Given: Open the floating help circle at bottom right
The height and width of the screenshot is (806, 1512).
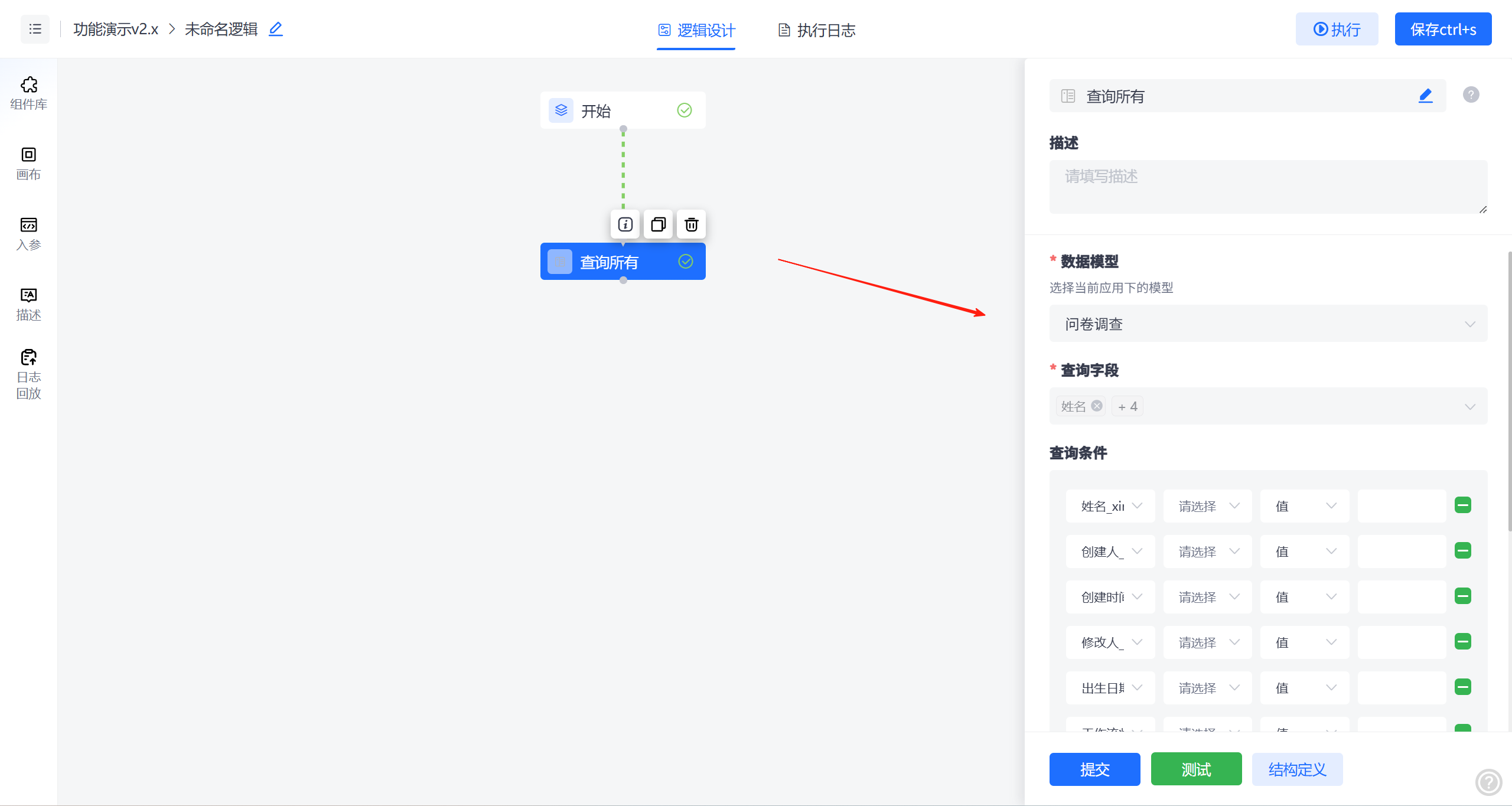Looking at the screenshot, I should coord(1488,782).
